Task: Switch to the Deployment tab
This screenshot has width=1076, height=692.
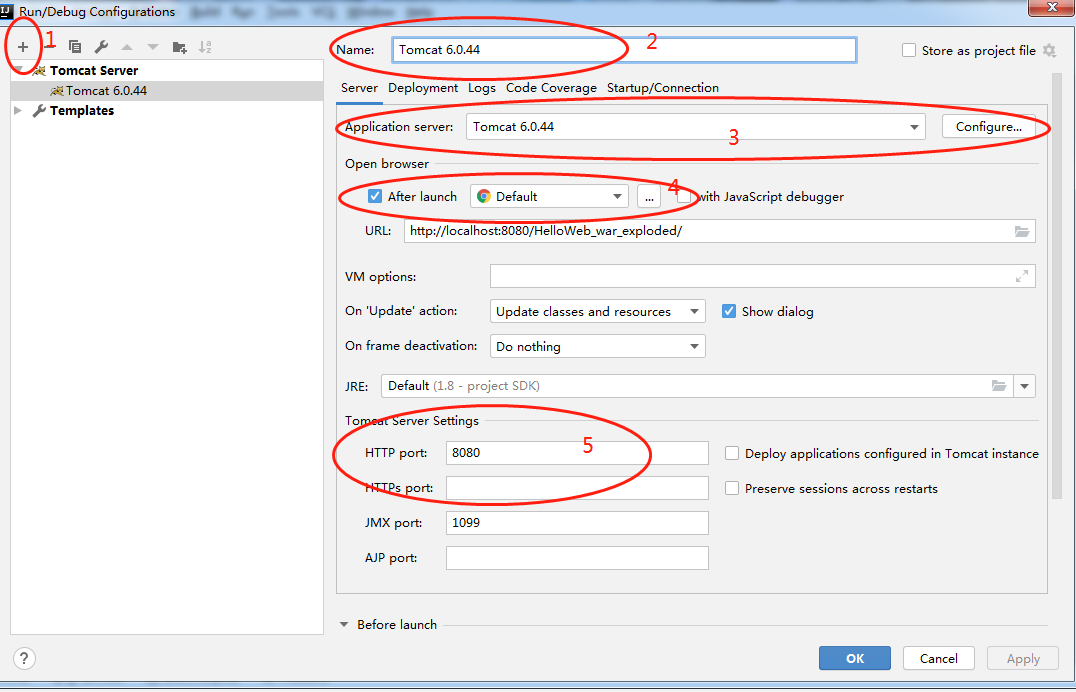Action: (x=423, y=88)
